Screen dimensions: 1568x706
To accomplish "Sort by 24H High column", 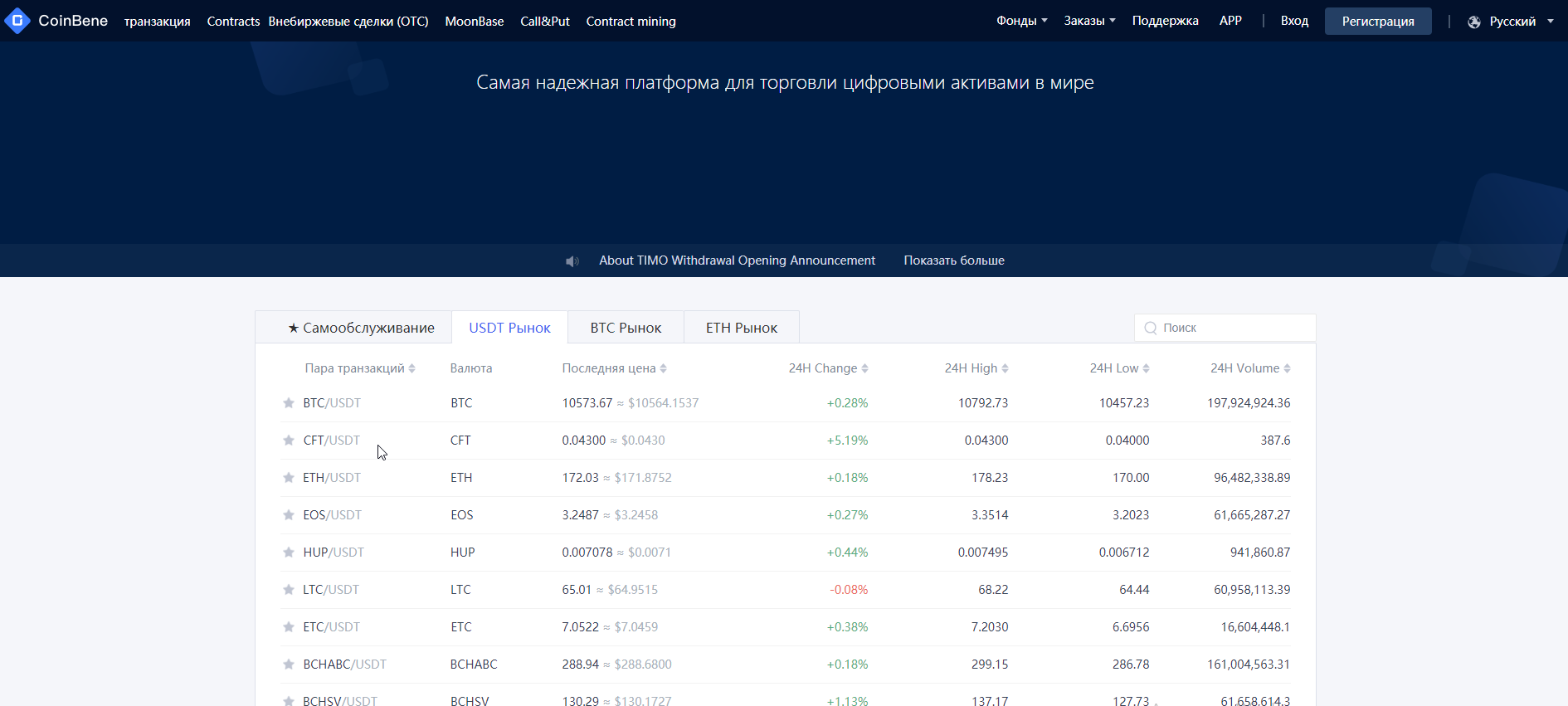I will (976, 368).
